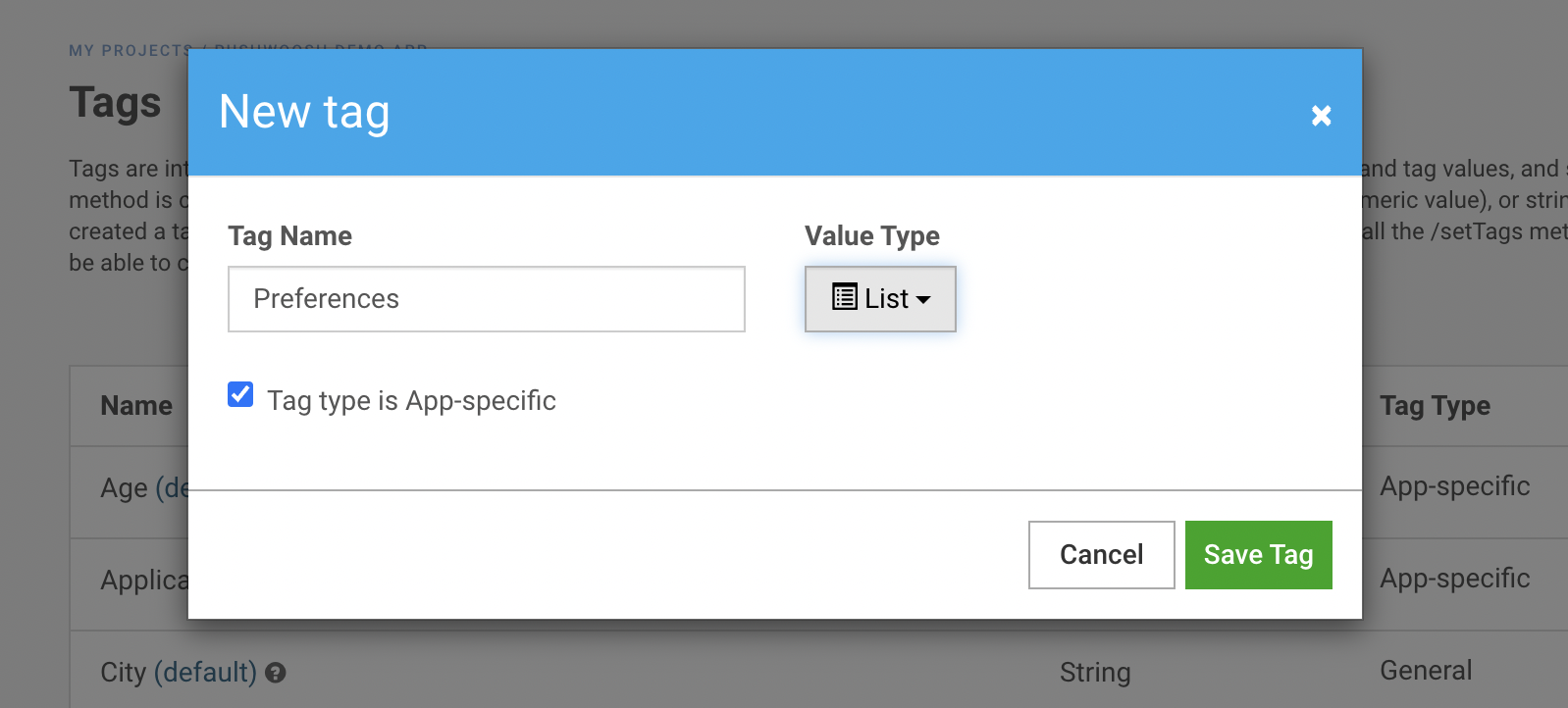
Task: Click the Tag Name field label
Action: (x=289, y=236)
